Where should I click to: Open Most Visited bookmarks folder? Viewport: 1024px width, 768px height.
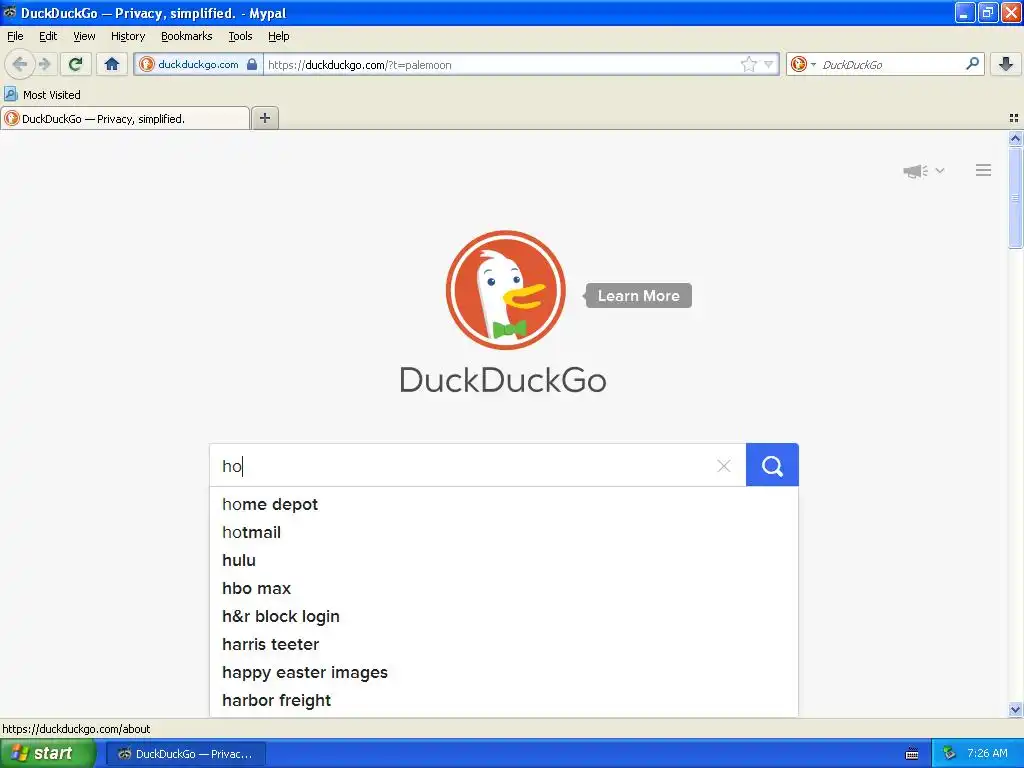point(42,95)
